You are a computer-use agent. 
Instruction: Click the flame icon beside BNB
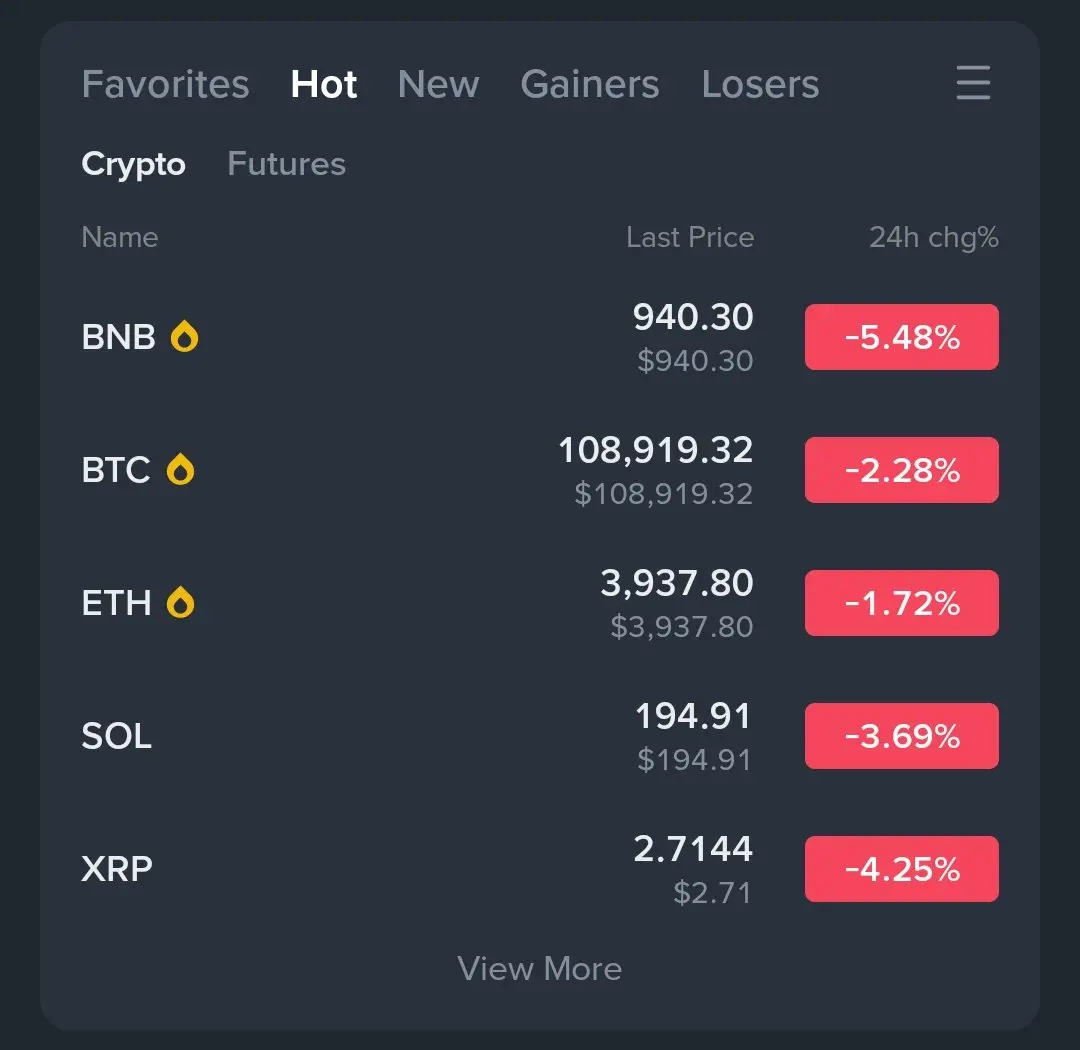[185, 336]
